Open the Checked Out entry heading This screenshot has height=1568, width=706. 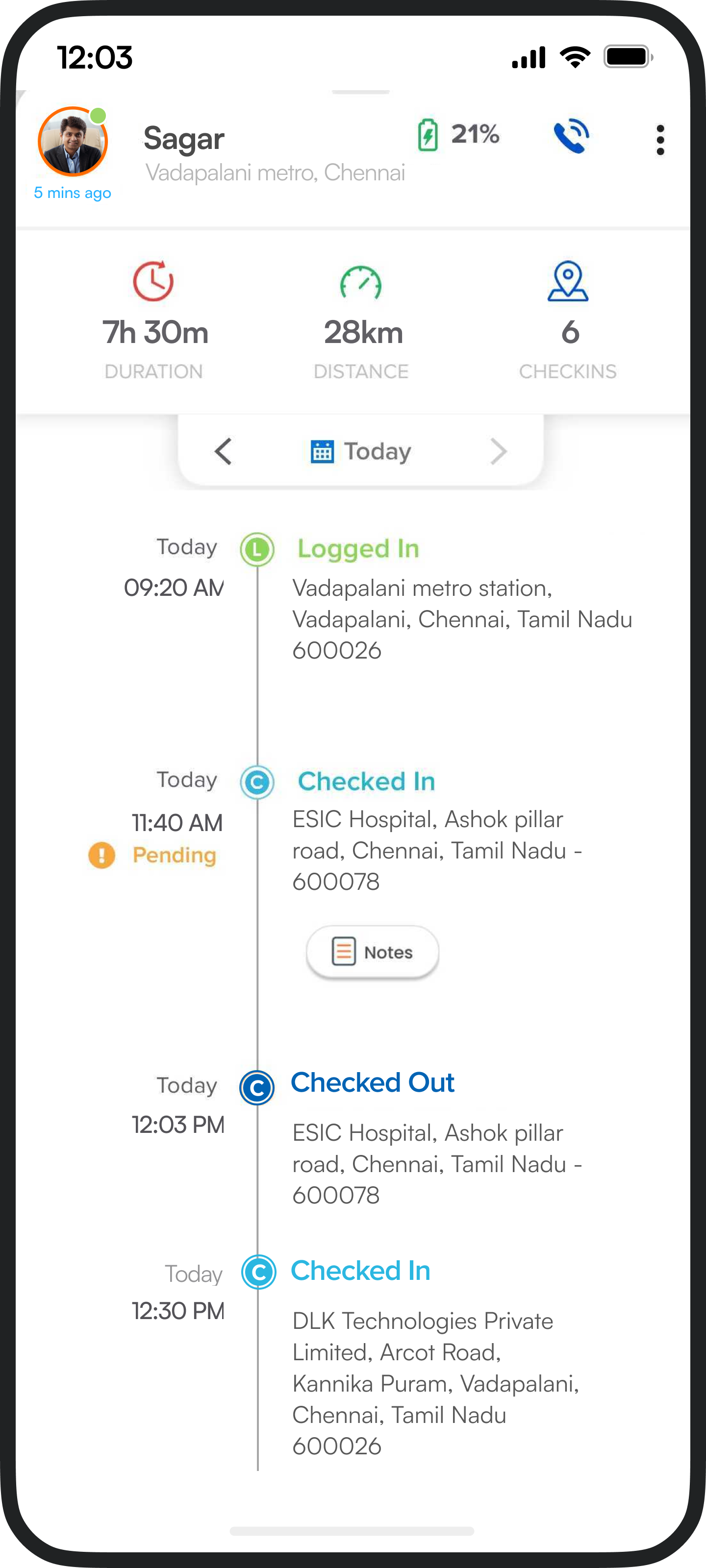[372, 1083]
